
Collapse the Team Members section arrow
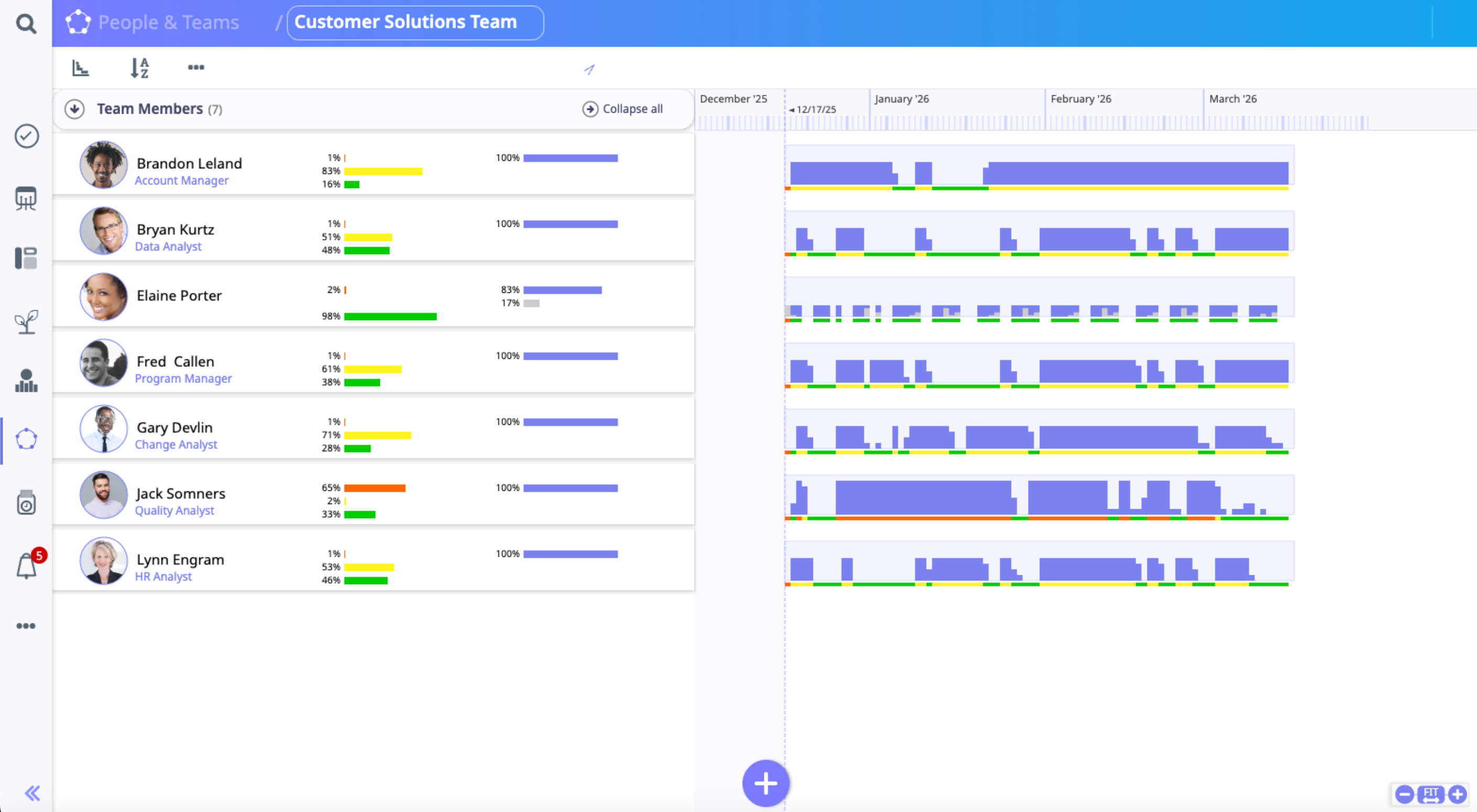click(74, 109)
